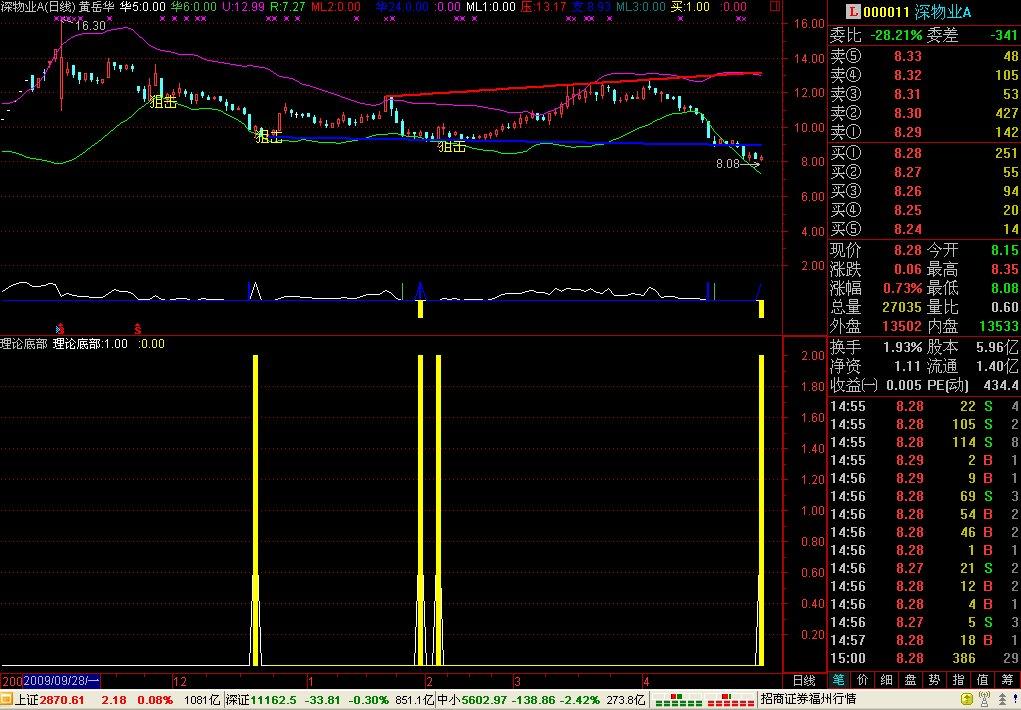Open the 值 value tab
The height and width of the screenshot is (710, 1021).
[983, 680]
